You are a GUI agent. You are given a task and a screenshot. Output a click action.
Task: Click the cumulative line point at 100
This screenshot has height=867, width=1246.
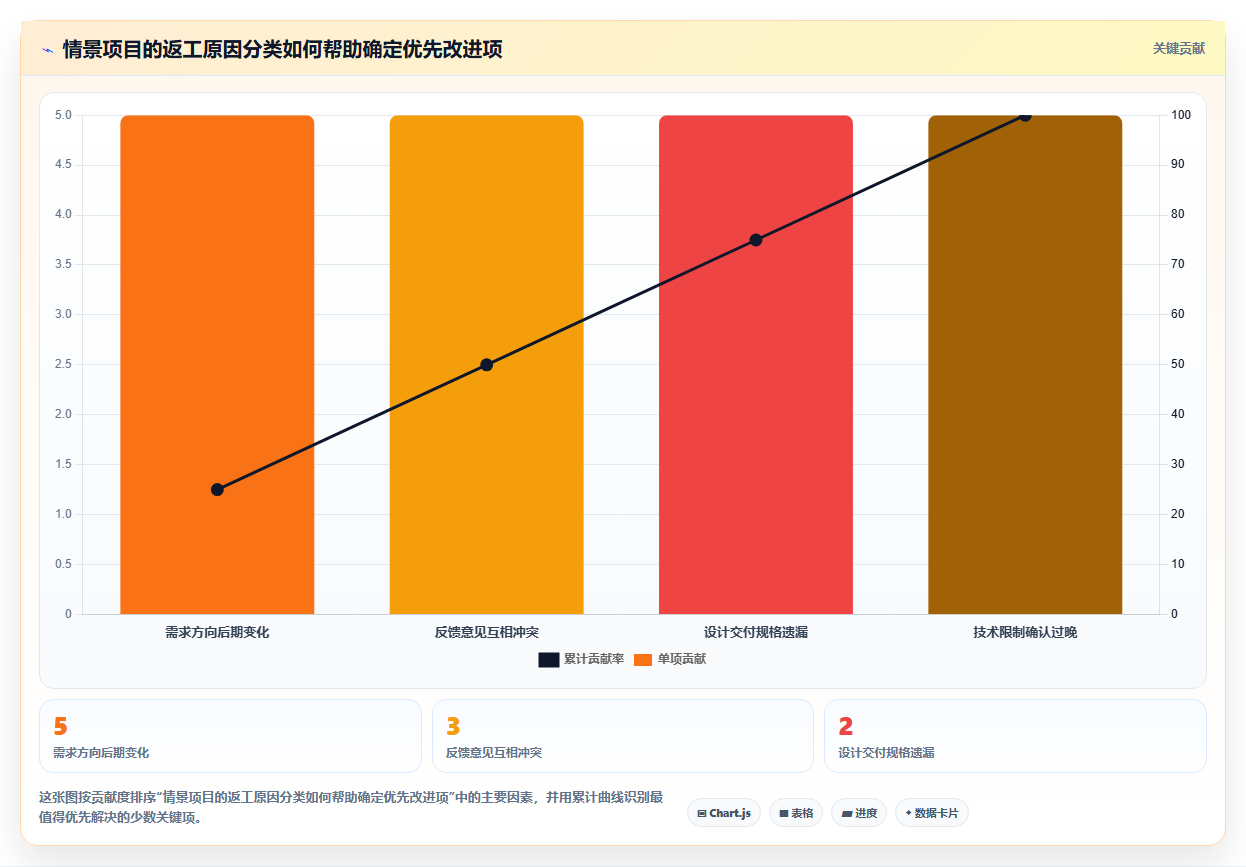pos(1025,115)
